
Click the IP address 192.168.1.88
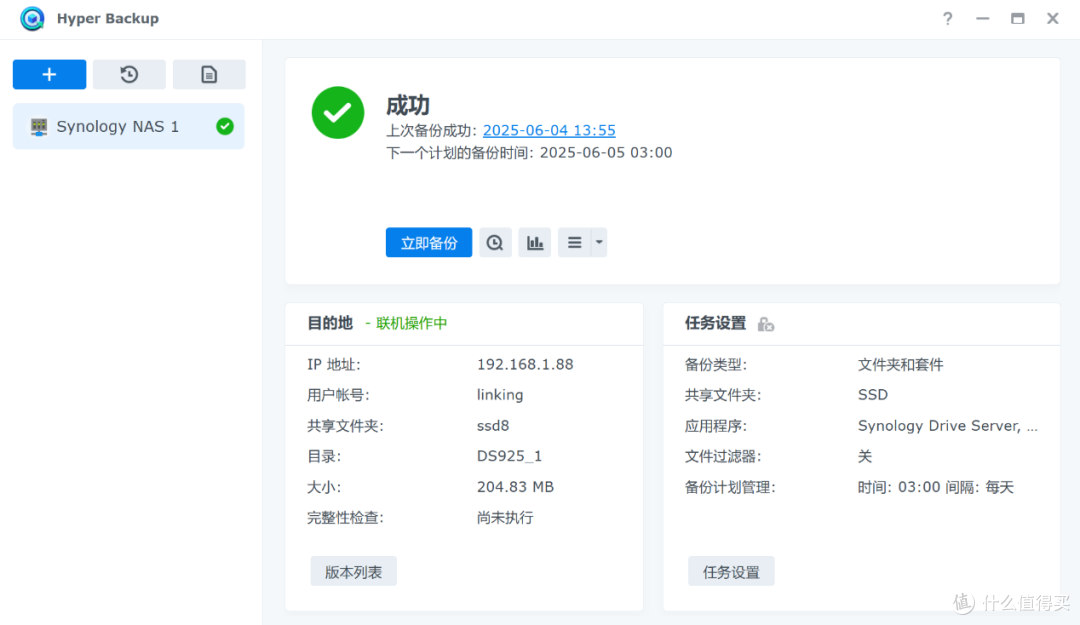coord(525,364)
